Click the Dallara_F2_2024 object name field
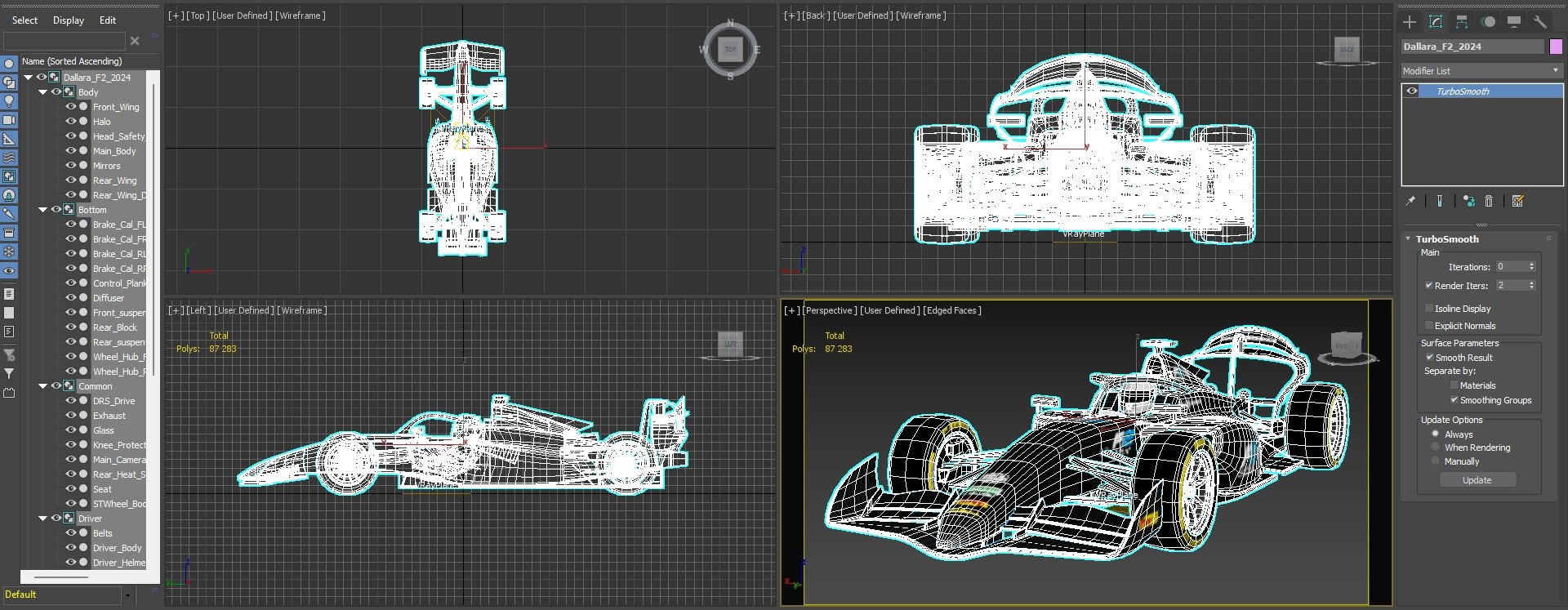Viewport: 1568px width, 610px height. coord(1472,47)
